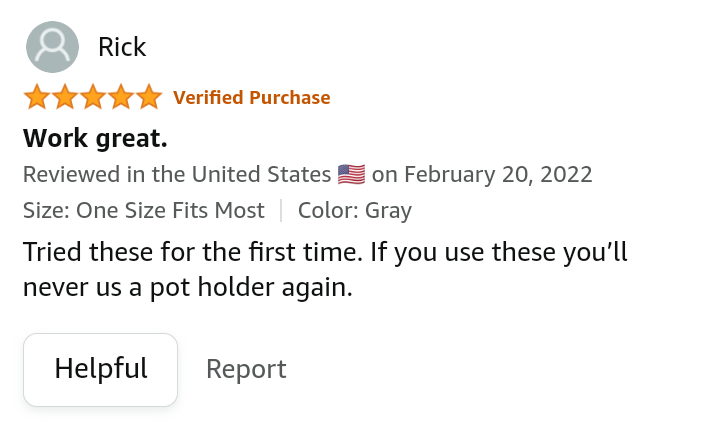Click the "Color: Gray" attribute
The image size is (718, 421).
[x=355, y=211]
